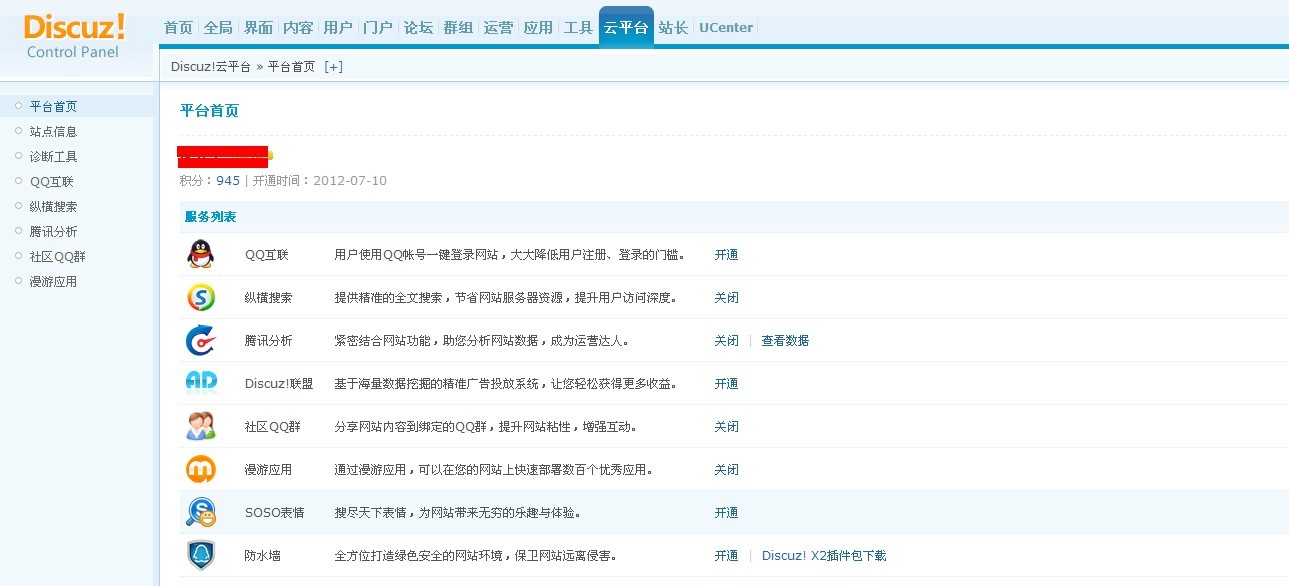
Task: Open the 应用 top menu
Action: coord(538,28)
